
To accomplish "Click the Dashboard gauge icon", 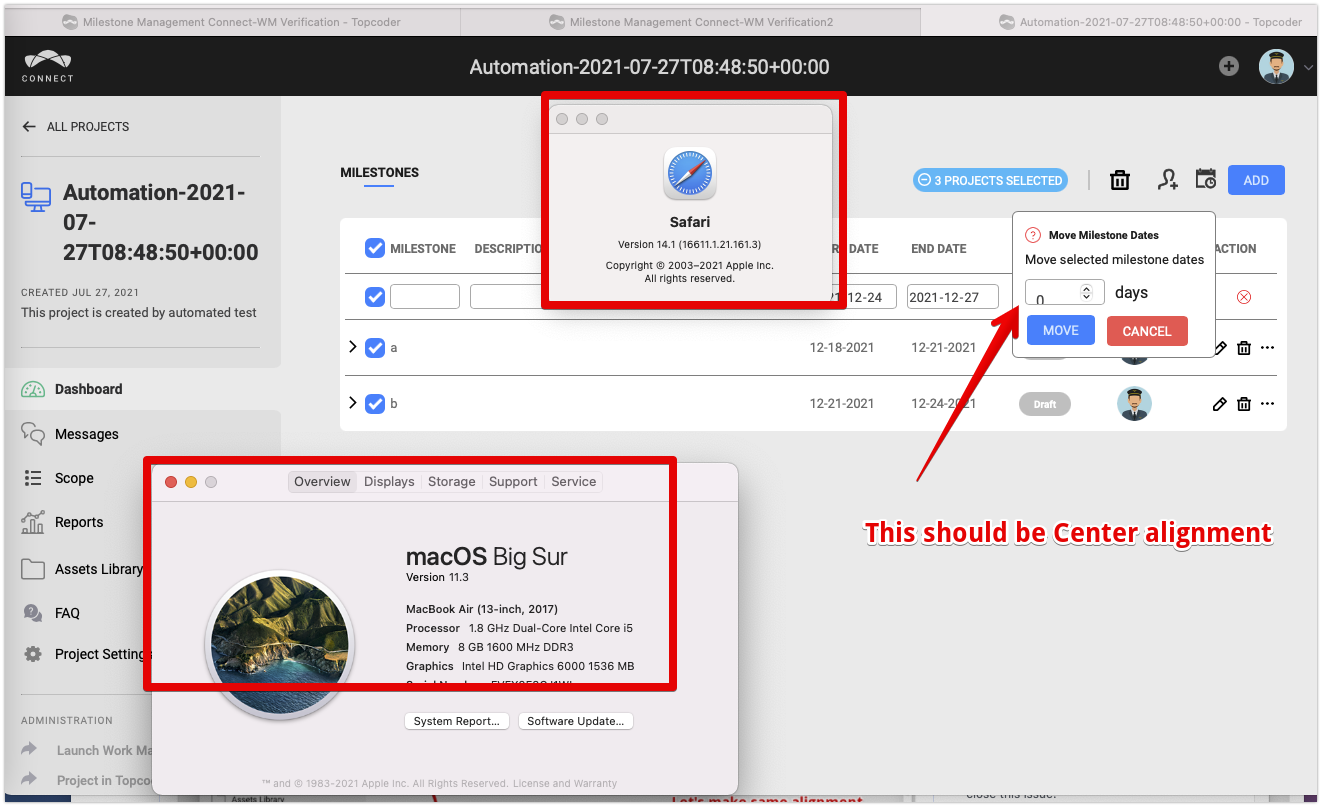I will 33,389.
